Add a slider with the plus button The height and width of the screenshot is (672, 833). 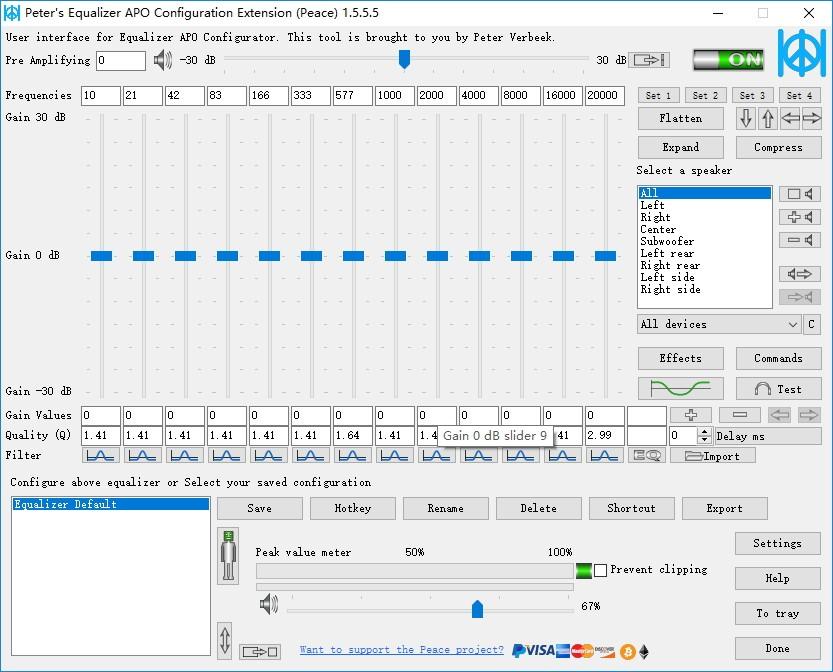[691, 415]
